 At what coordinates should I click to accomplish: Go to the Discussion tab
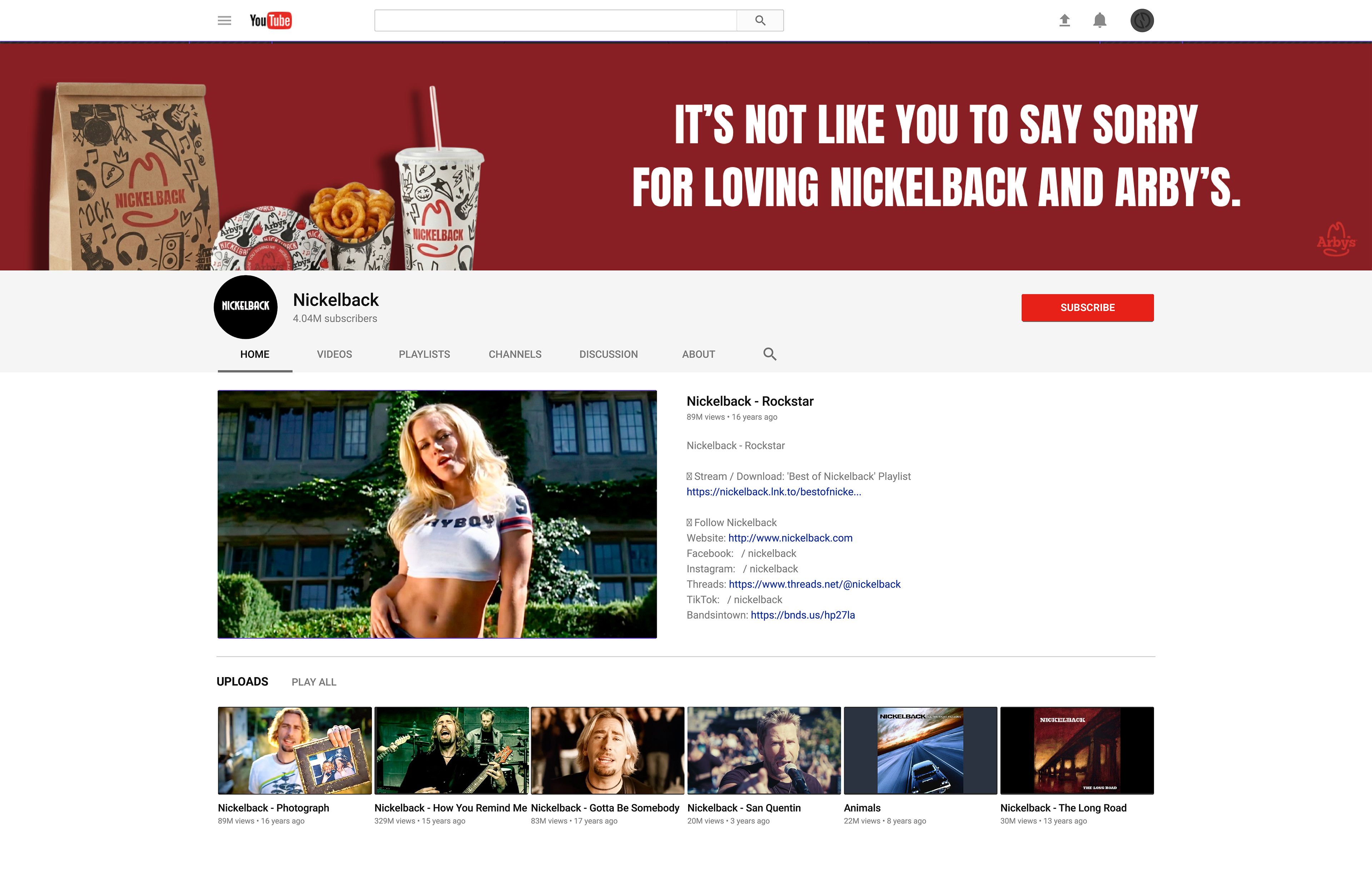coord(608,354)
